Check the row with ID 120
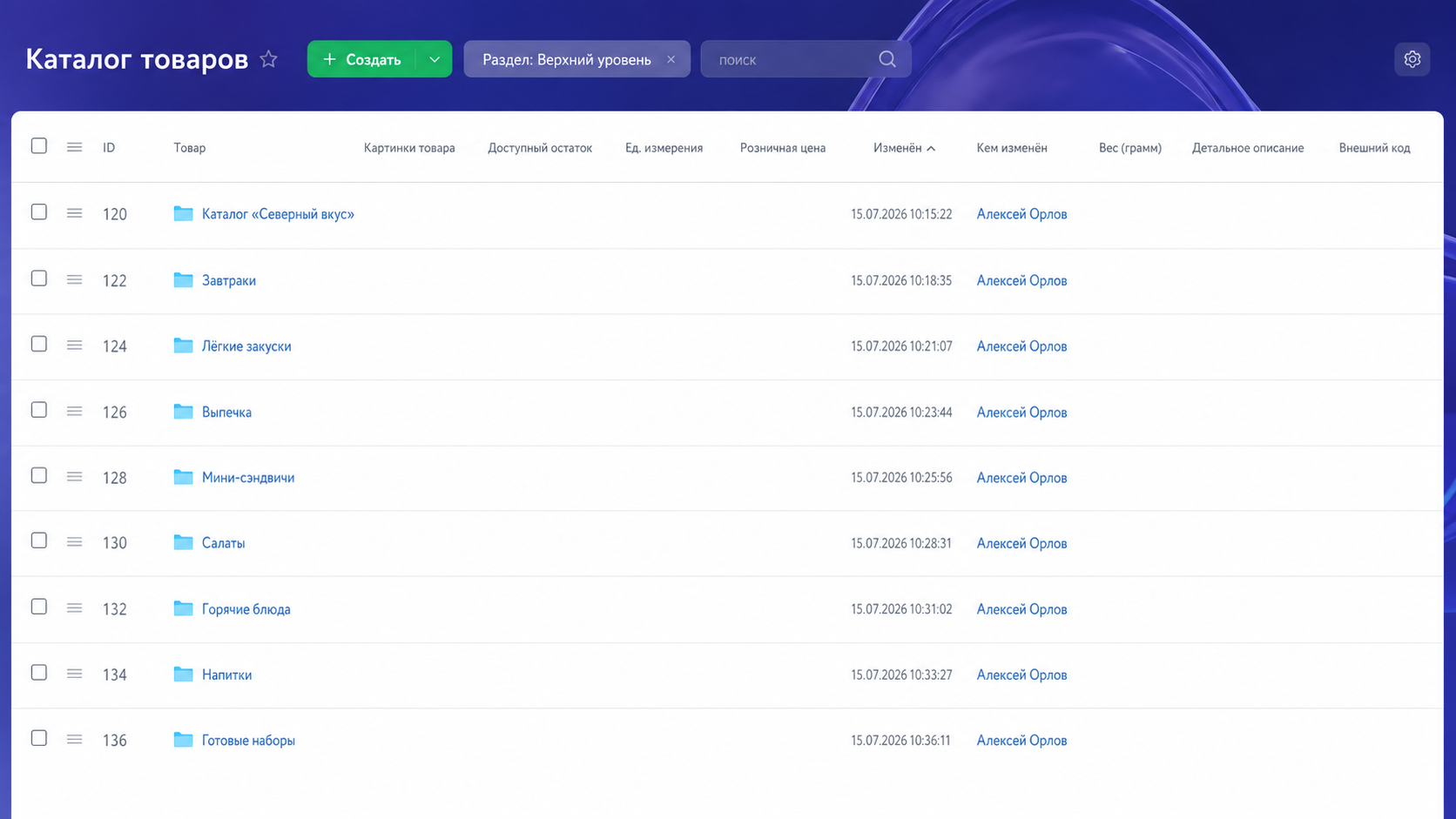Screen dimensions: 1456x819 click(x=39, y=211)
